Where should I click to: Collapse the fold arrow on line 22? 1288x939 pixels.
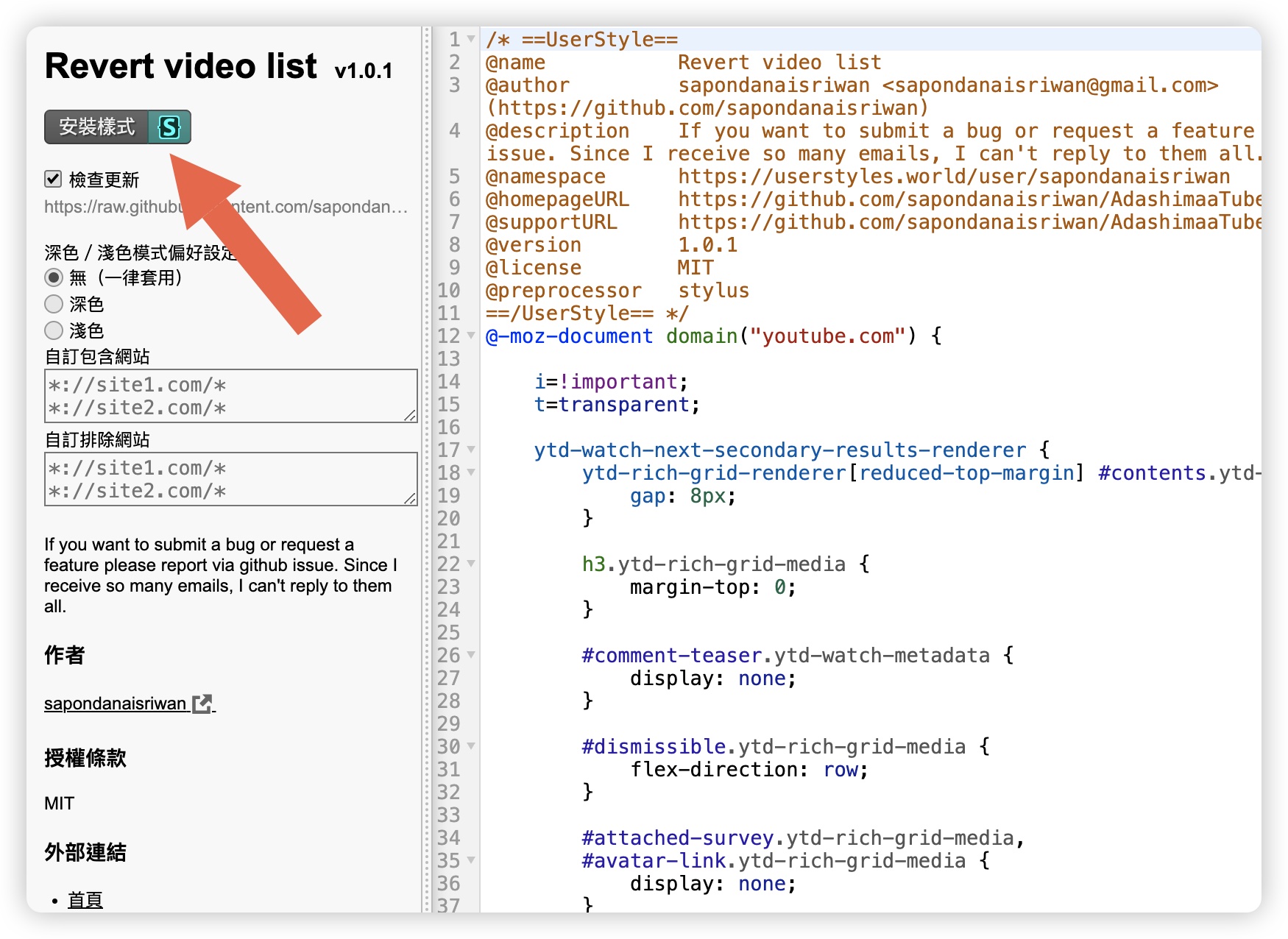click(471, 563)
